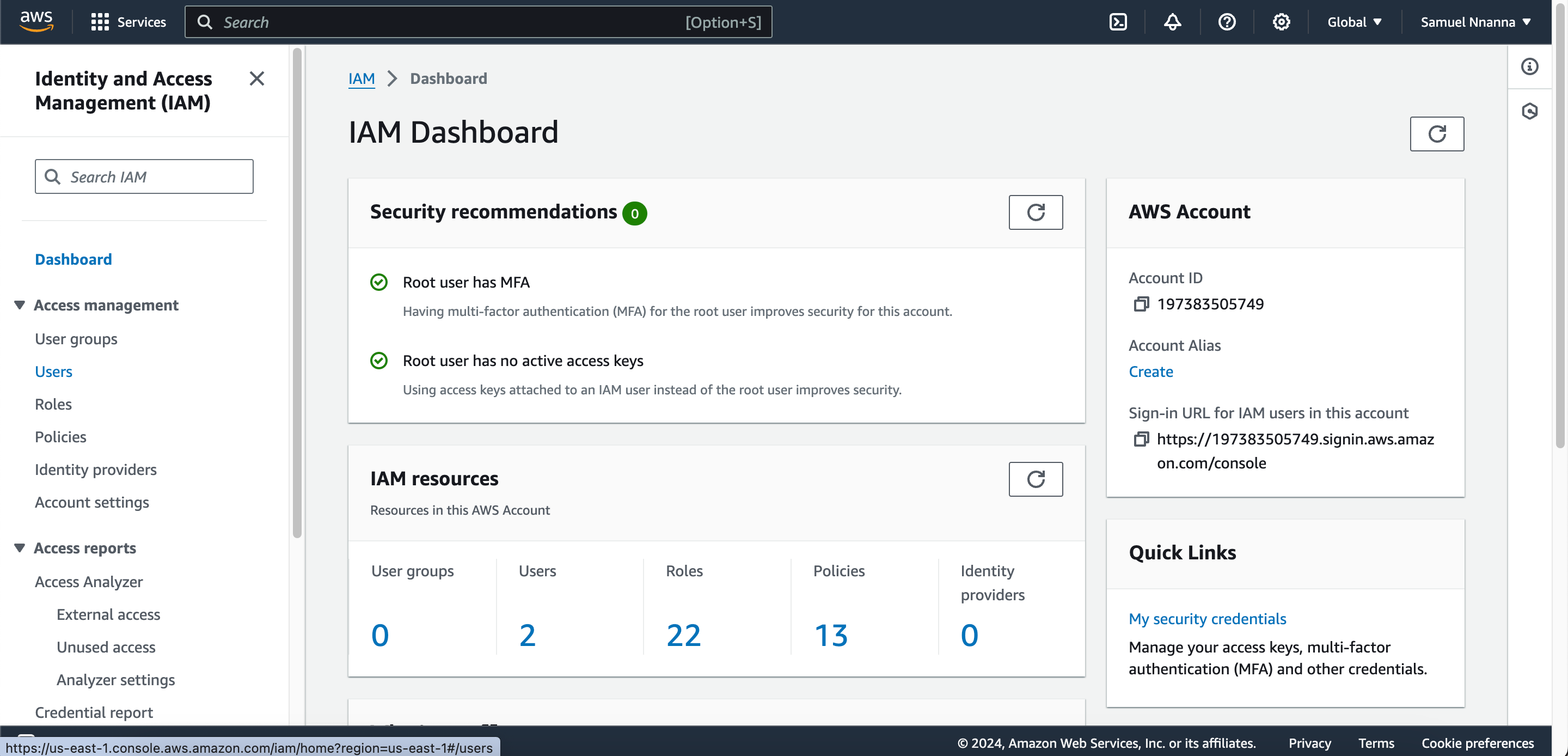This screenshot has width=1568, height=756.
Task: Collapse the Access reports section
Action: point(20,547)
